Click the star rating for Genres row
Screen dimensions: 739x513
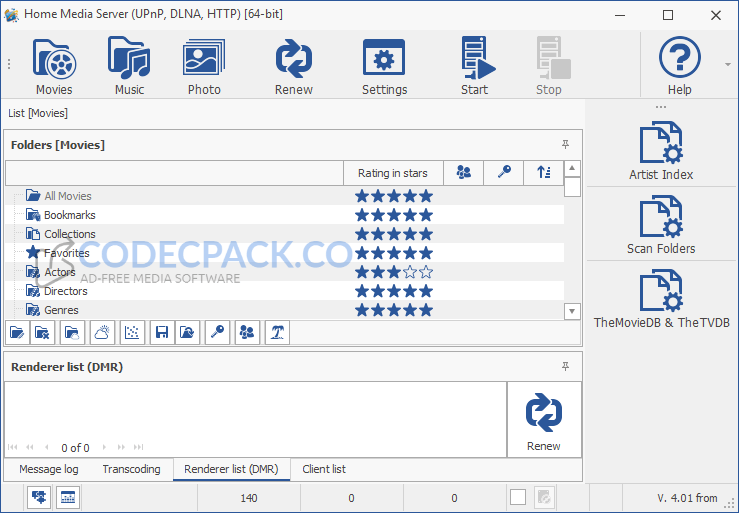[x=394, y=310]
